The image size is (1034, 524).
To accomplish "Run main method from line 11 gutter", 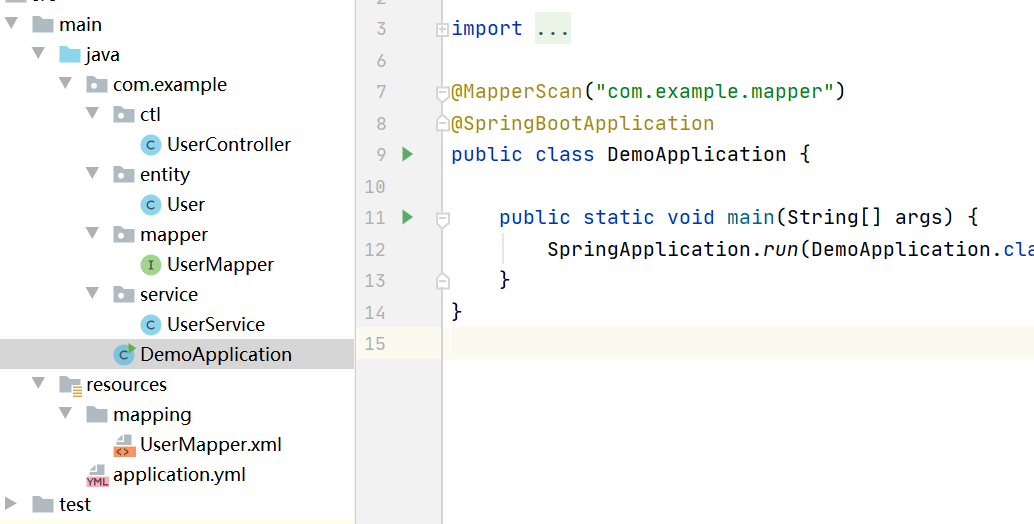I will click(x=408, y=217).
